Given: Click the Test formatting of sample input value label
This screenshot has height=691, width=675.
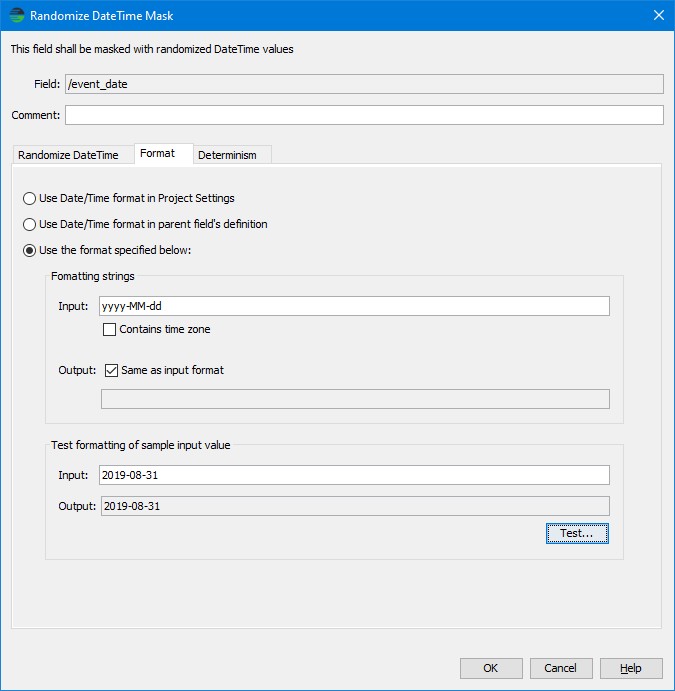Looking at the screenshot, I should click(x=141, y=445).
